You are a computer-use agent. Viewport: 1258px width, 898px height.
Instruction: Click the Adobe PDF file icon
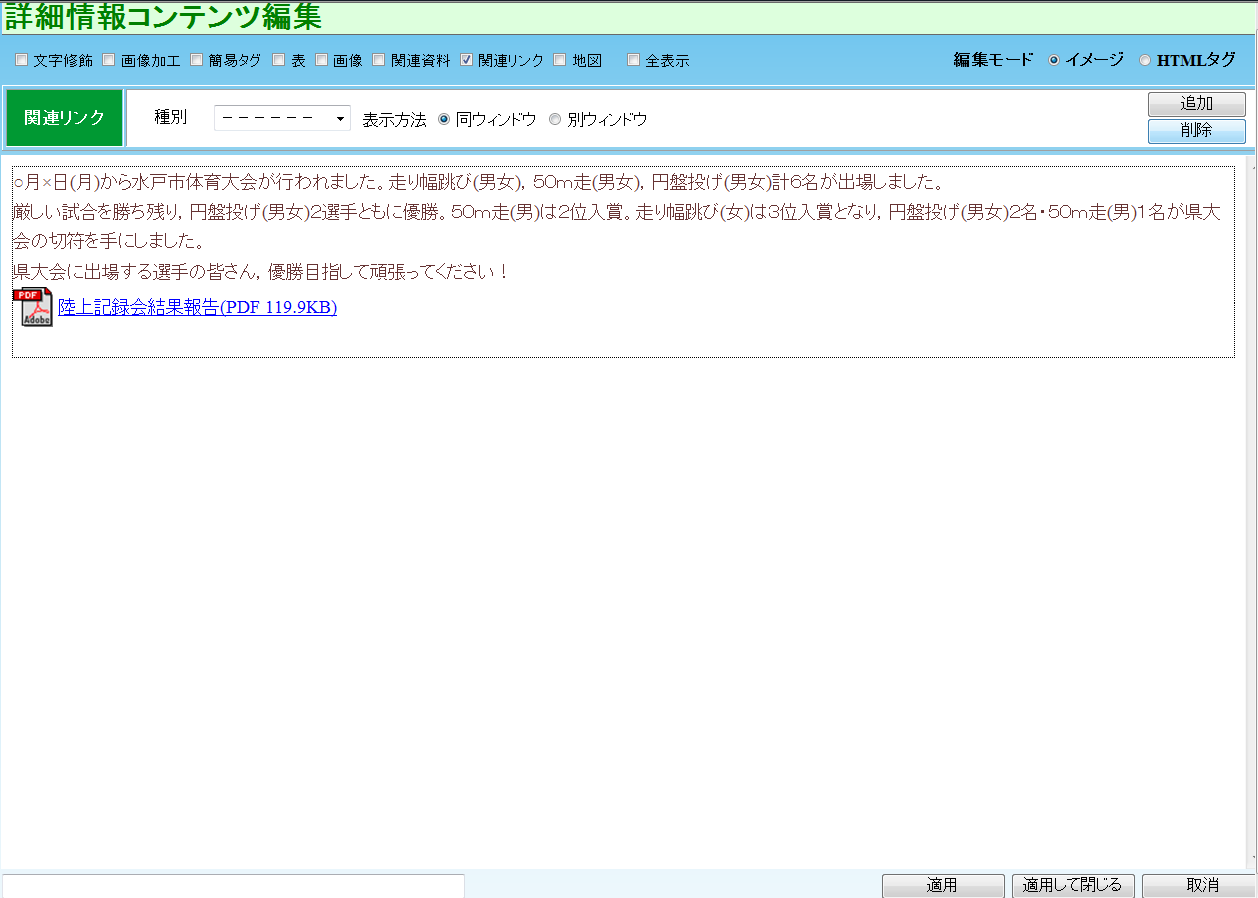pyautogui.click(x=32, y=307)
